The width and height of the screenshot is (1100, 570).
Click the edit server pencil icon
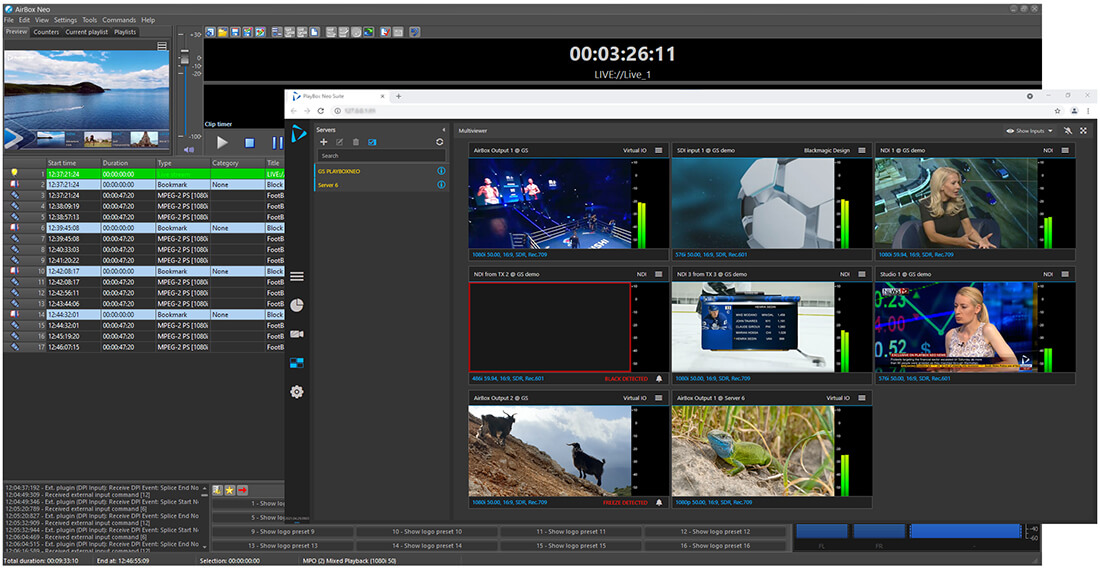pyautogui.click(x=340, y=142)
